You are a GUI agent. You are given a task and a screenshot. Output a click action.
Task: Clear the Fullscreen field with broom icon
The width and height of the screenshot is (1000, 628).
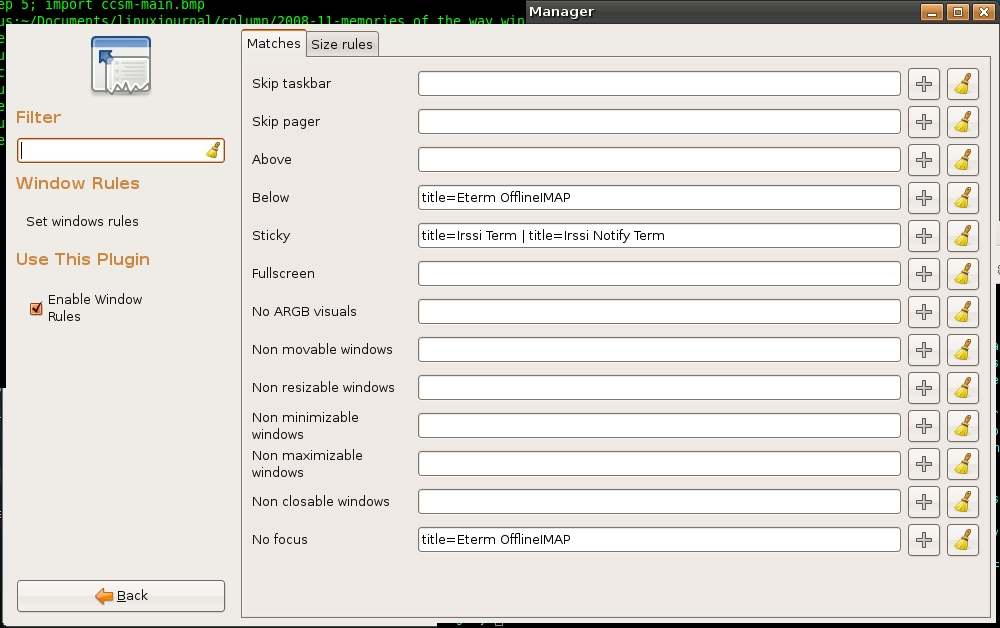(962, 274)
